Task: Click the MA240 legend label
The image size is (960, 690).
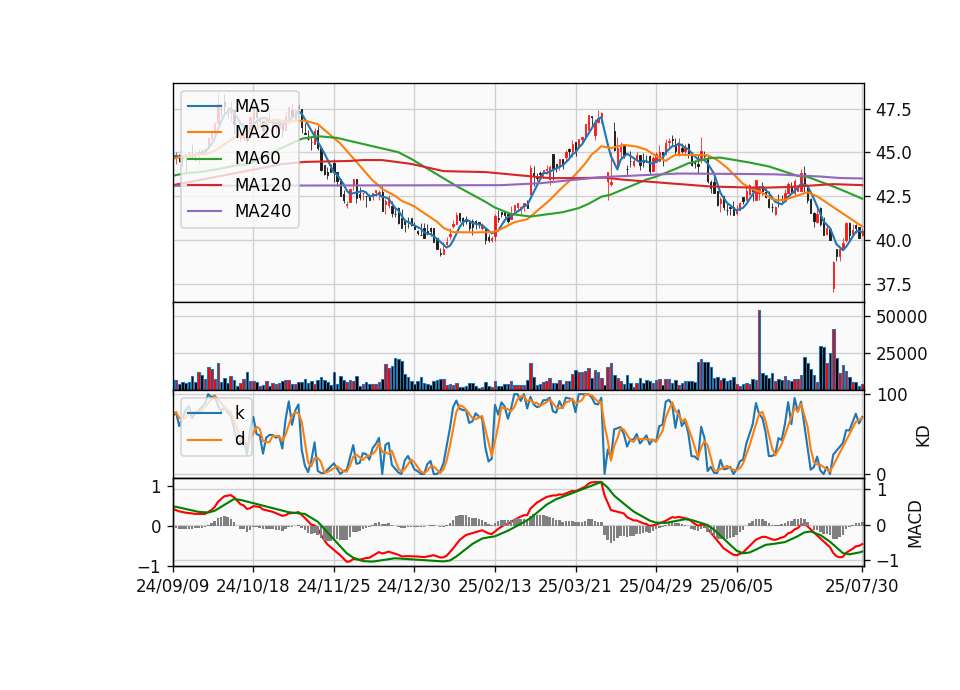Action: tap(263, 211)
